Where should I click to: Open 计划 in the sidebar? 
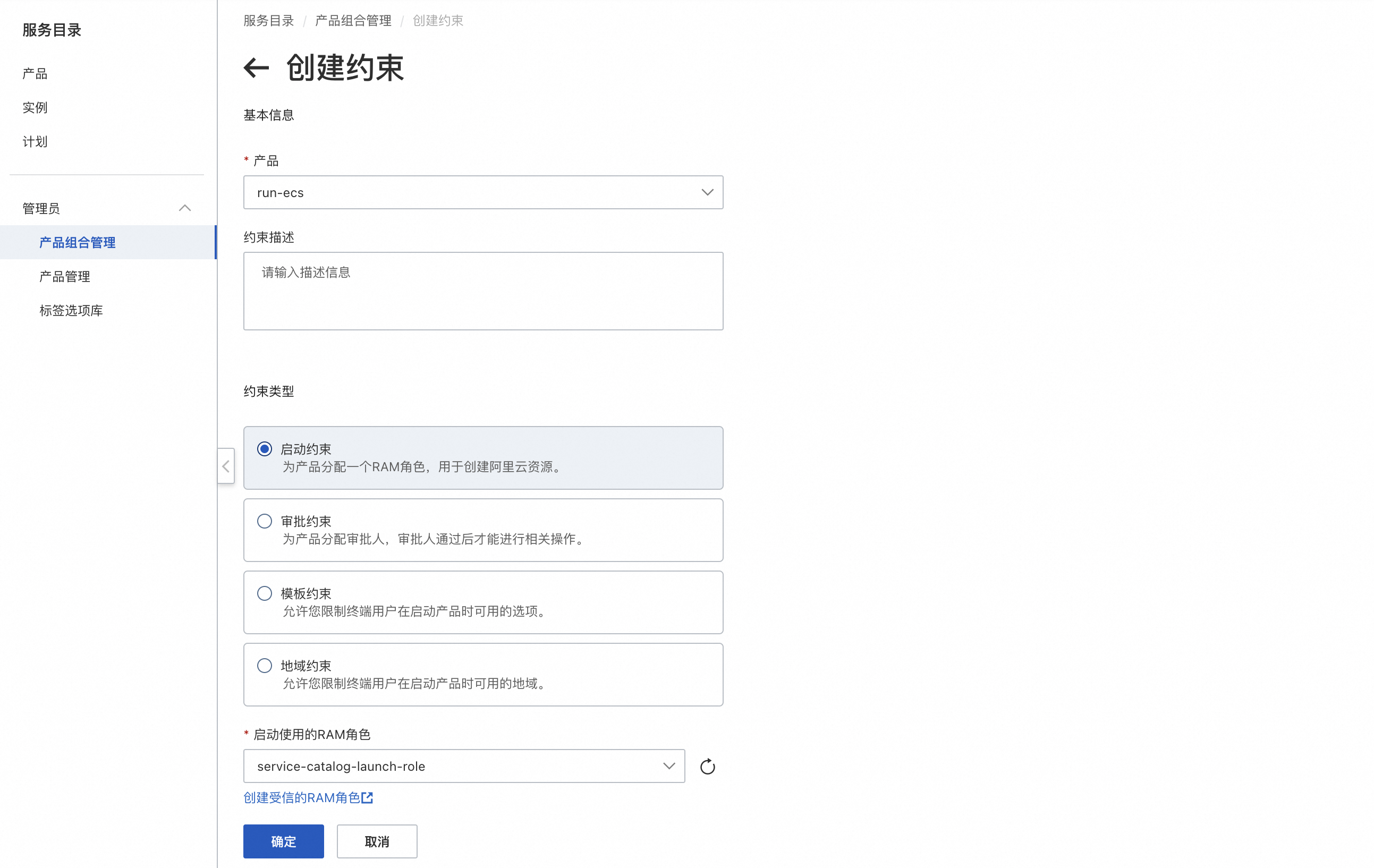(35, 142)
